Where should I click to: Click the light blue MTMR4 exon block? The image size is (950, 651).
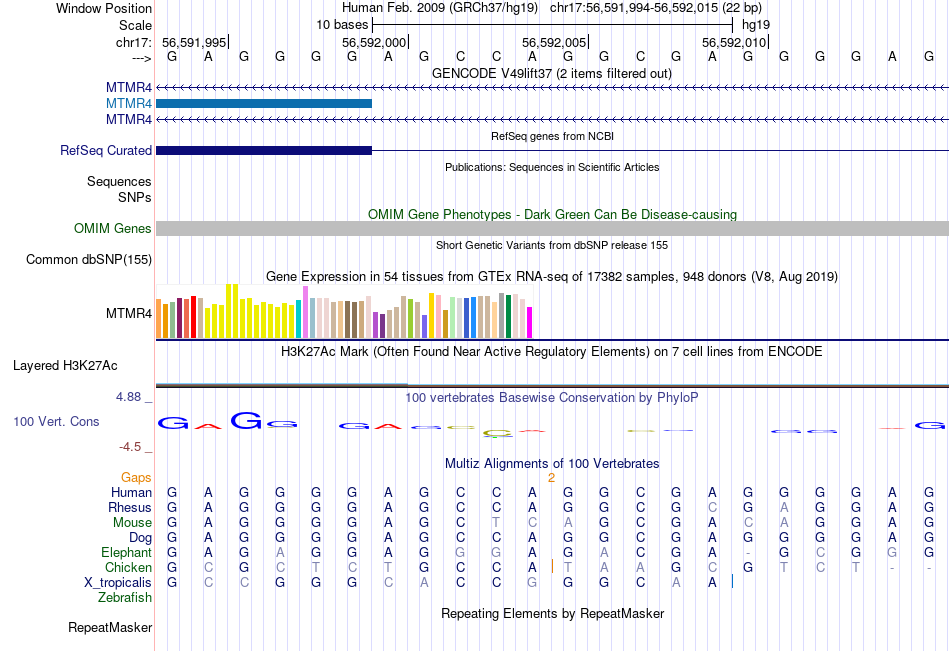[x=264, y=104]
